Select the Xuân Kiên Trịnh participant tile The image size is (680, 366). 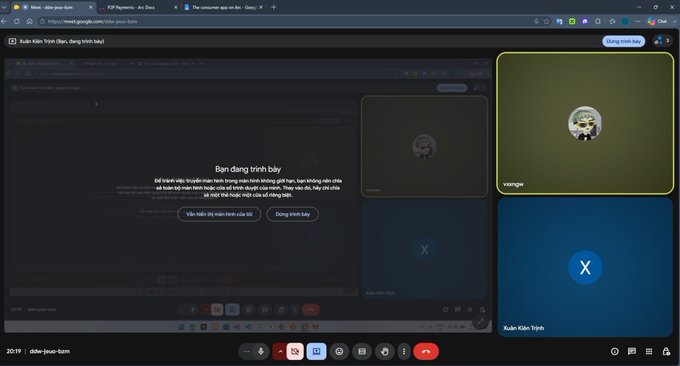click(585, 267)
